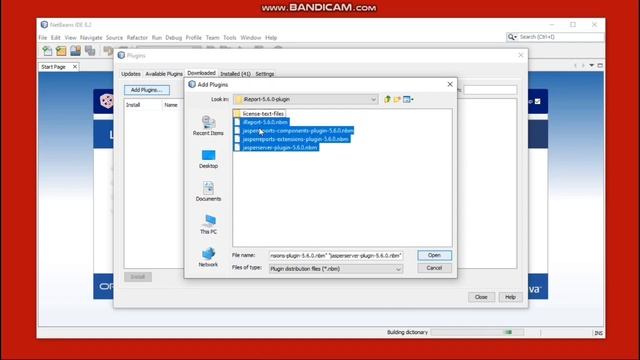Open the Files of type dropdown
Screen dimensions: 640x360
tap(398, 269)
